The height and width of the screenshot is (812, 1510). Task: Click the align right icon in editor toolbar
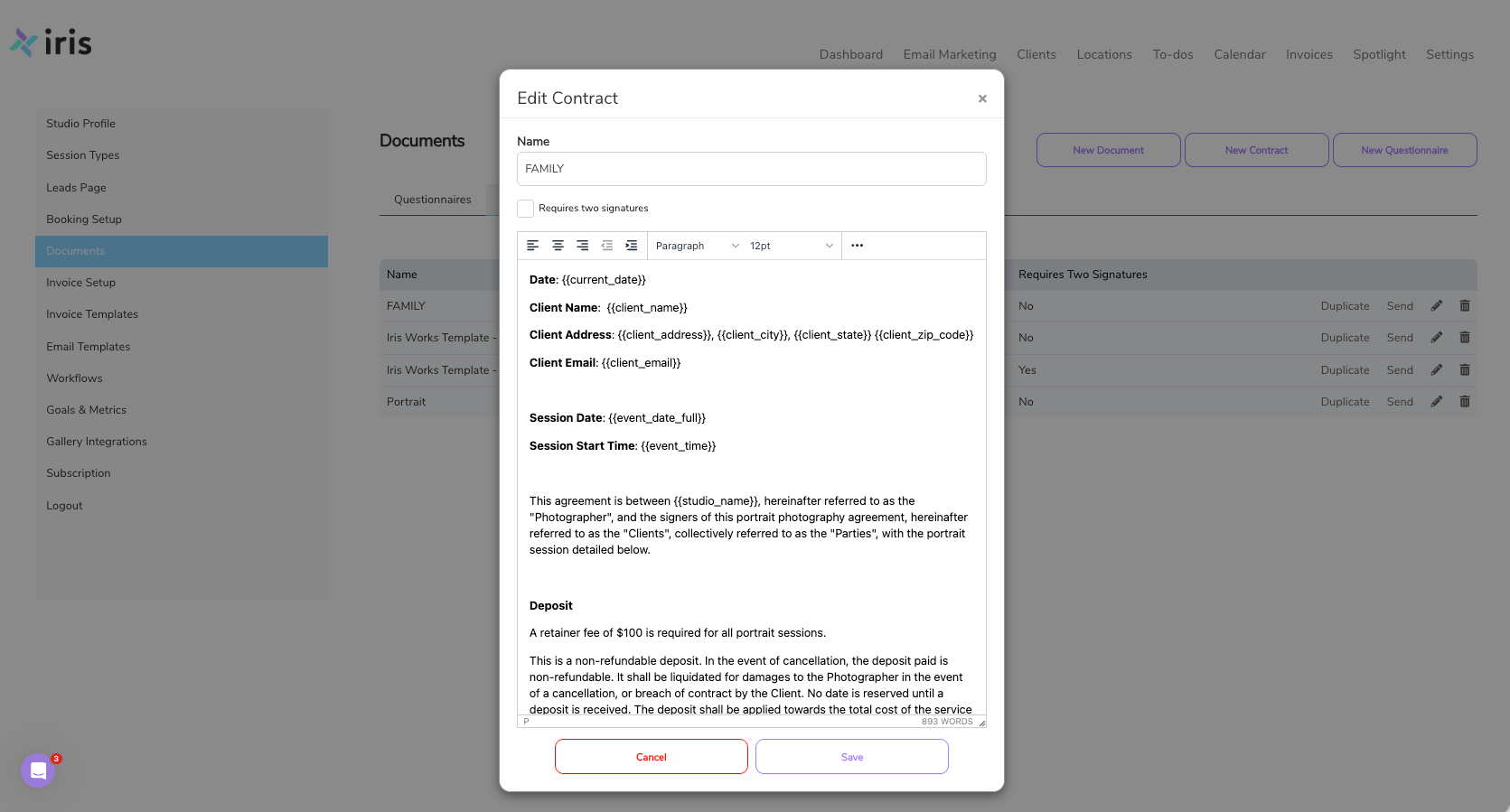coord(582,246)
